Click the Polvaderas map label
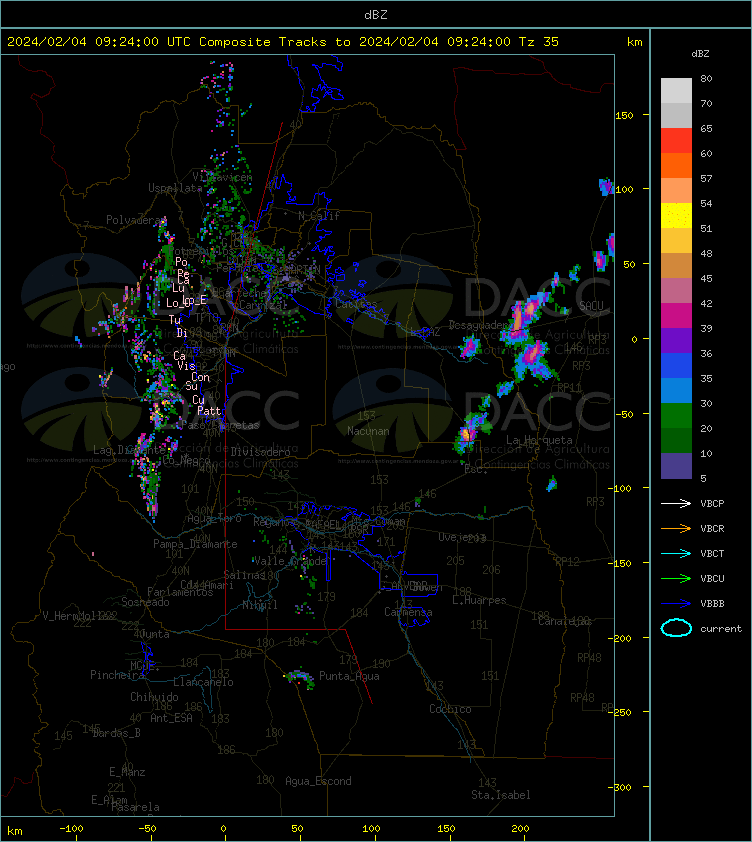 [136, 220]
